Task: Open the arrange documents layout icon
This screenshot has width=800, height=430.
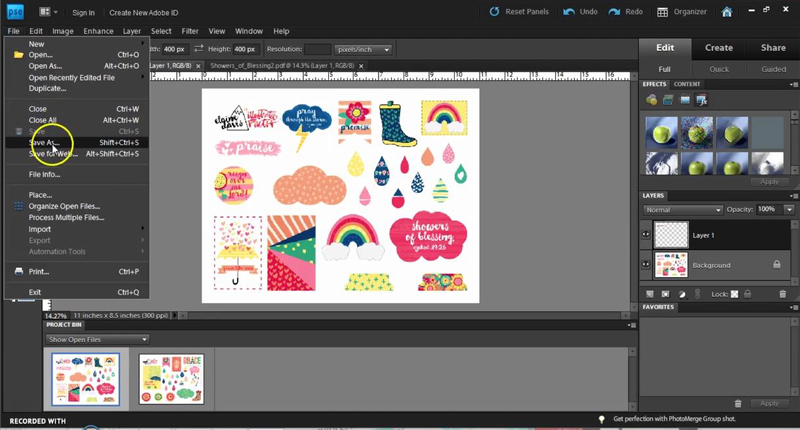Action: (x=48, y=12)
